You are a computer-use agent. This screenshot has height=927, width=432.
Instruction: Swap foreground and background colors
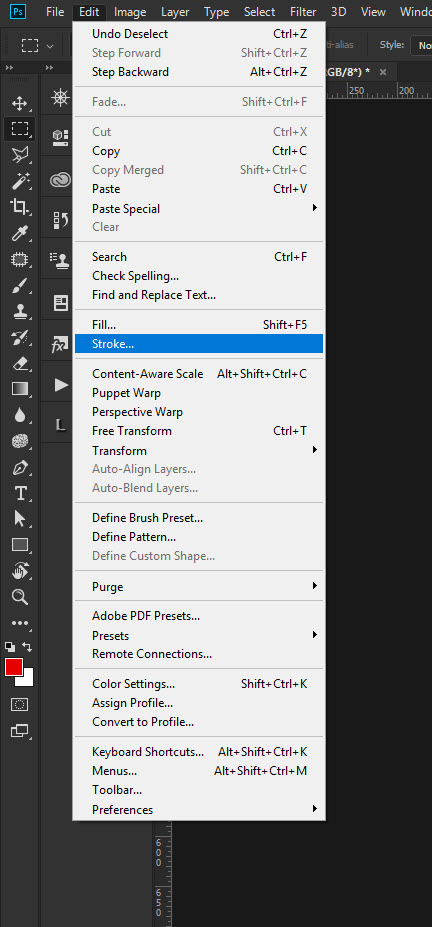click(27, 646)
